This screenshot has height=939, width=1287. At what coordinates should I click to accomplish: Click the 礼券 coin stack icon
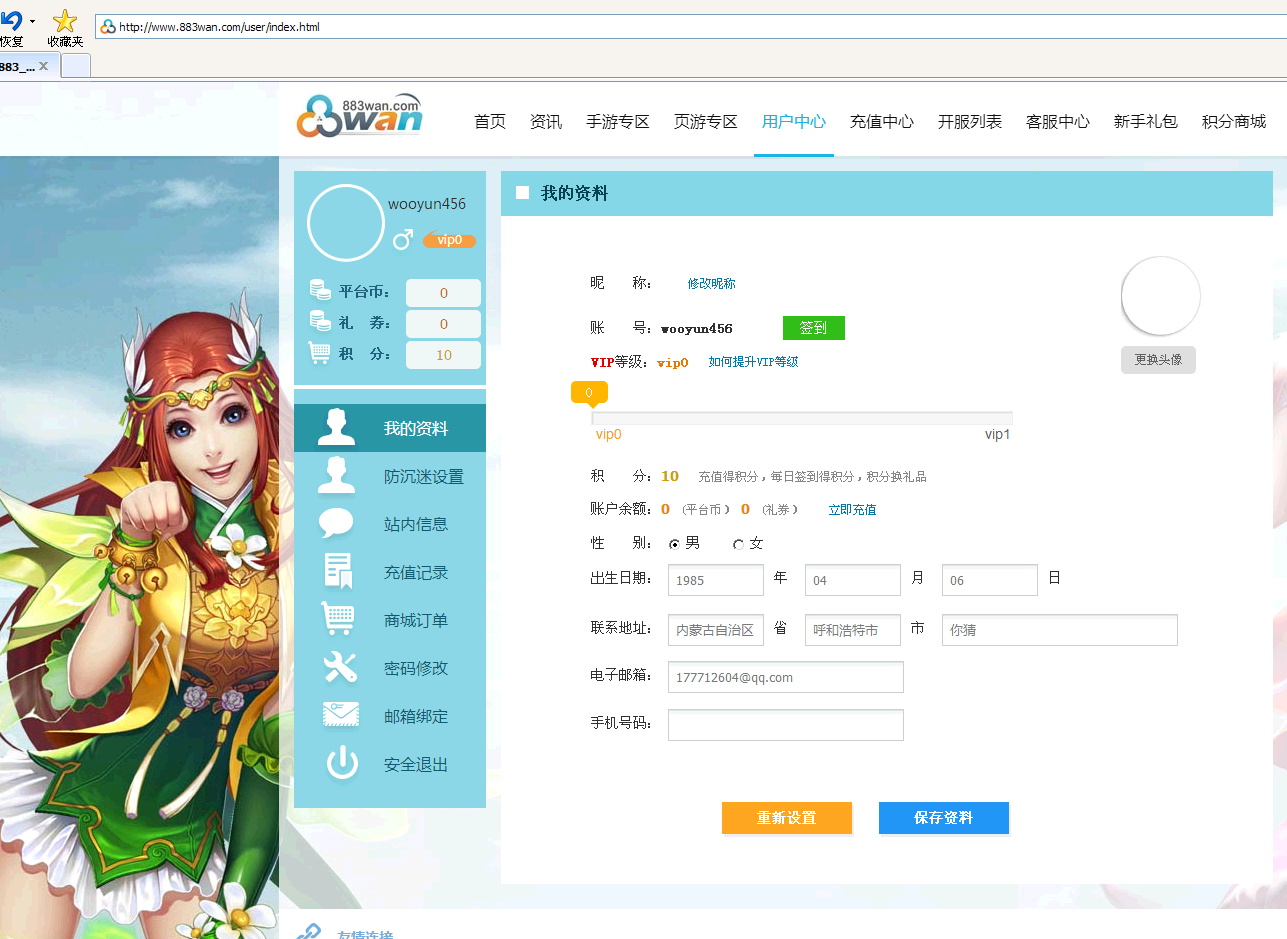point(320,322)
